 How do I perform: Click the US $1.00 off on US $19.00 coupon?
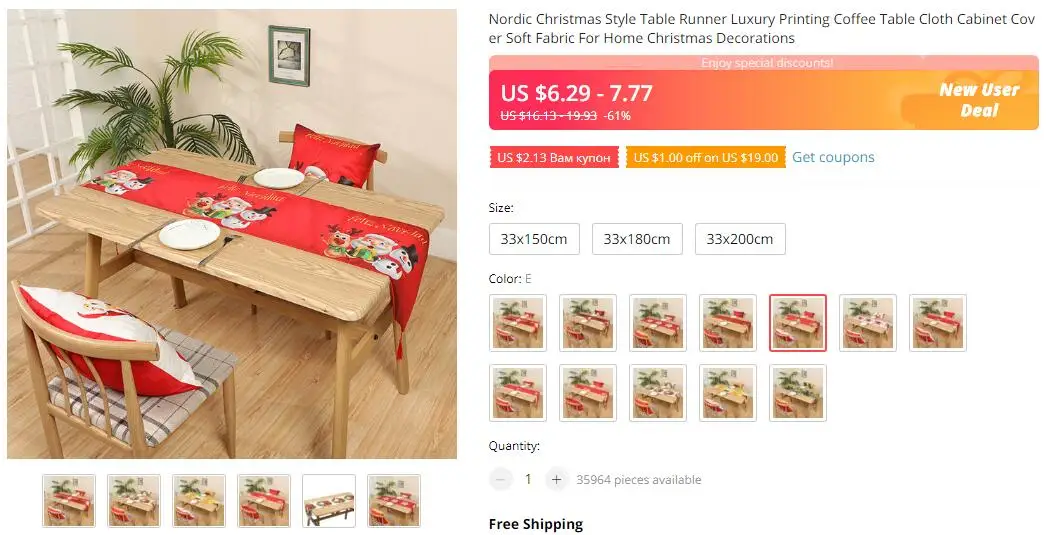(706, 158)
